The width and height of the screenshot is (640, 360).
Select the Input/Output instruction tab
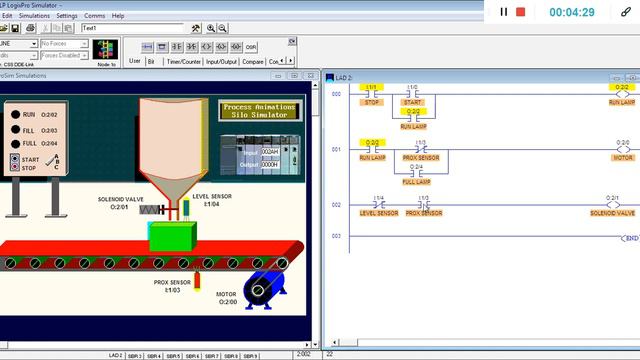point(221,62)
